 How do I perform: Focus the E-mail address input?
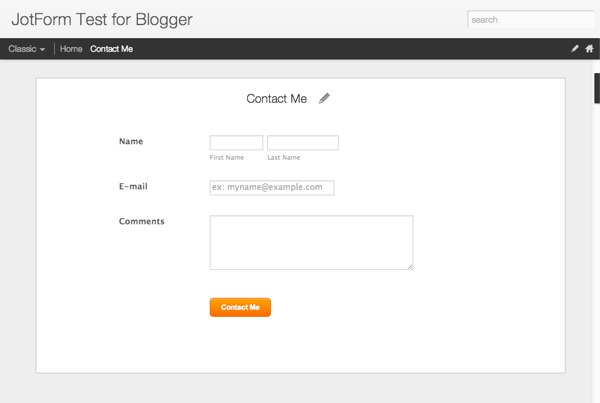coord(271,187)
